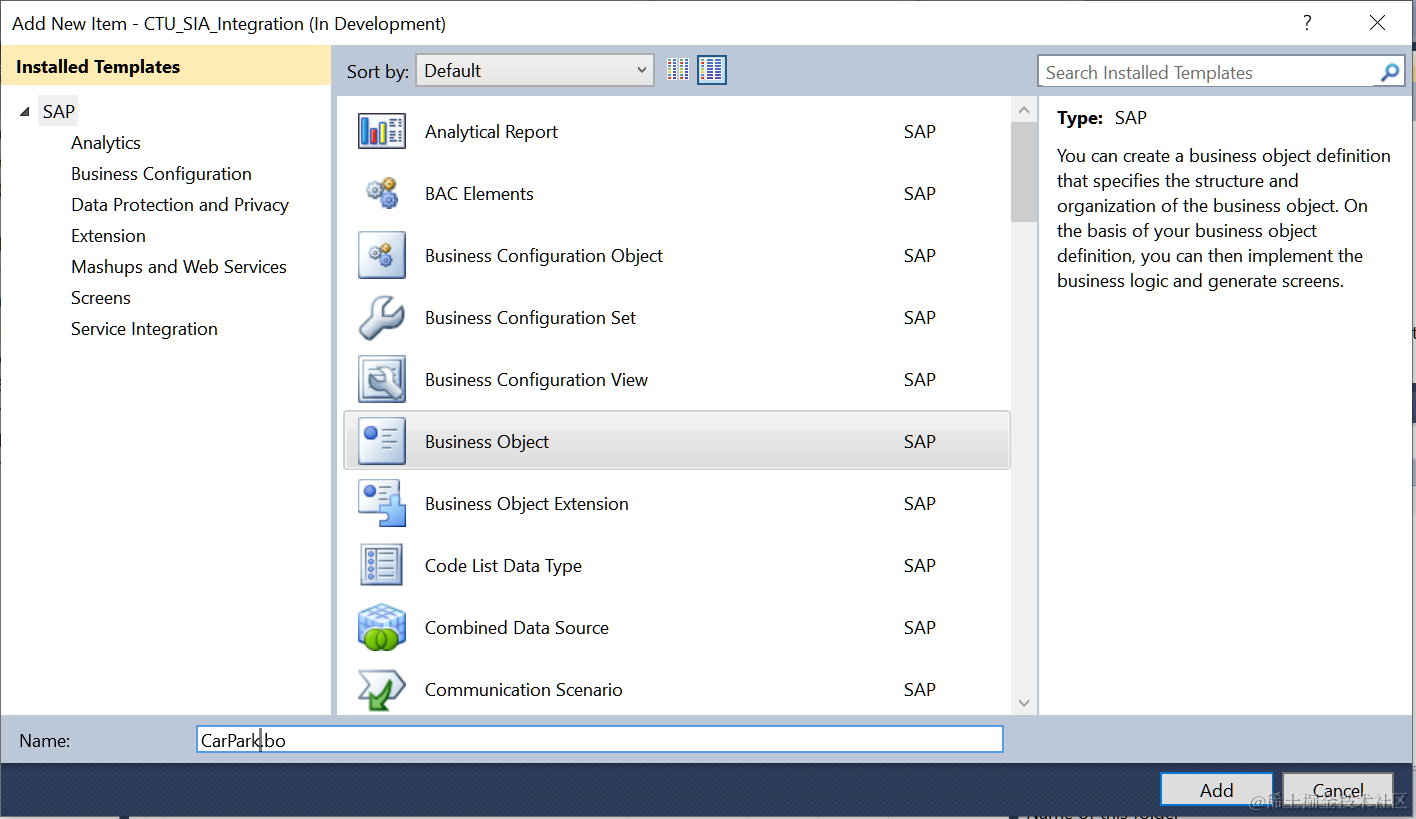This screenshot has height=819, width=1416.
Task: Select the "BAC Elements" template name
Action: (x=479, y=194)
